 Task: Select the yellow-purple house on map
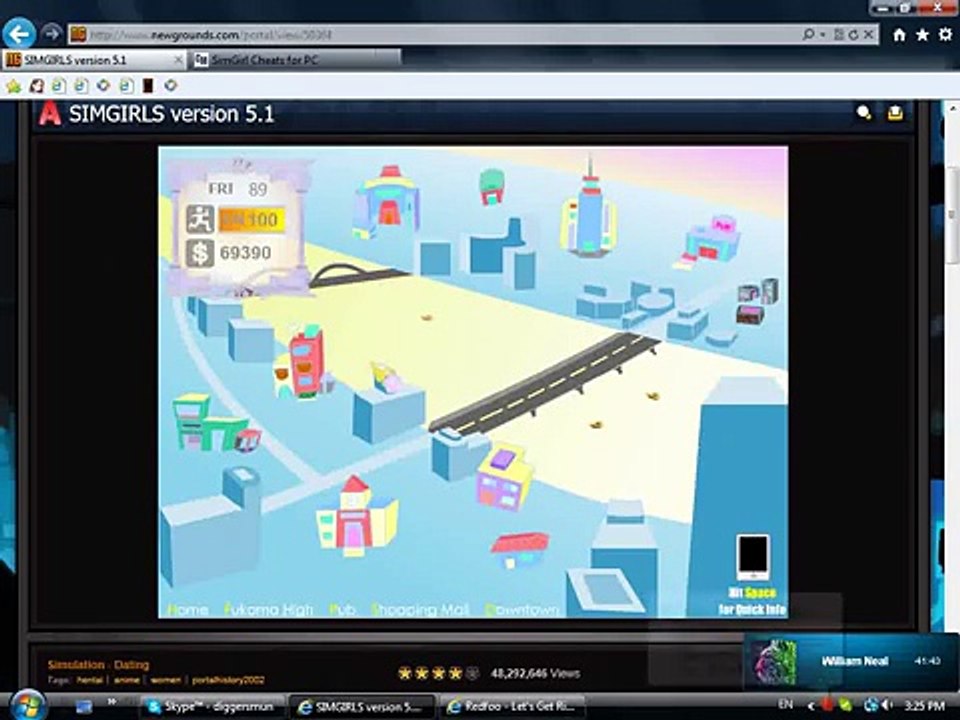[x=506, y=478]
